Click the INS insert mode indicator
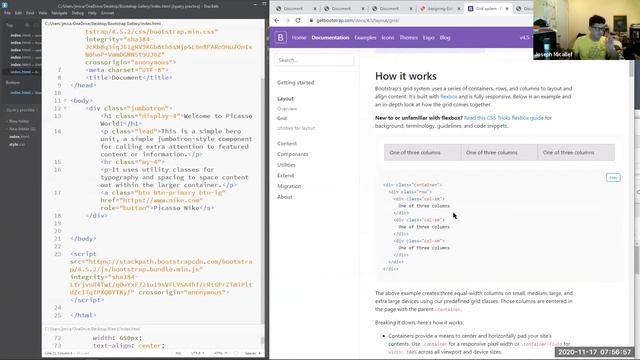This screenshot has height=360, width=640. coord(178,353)
